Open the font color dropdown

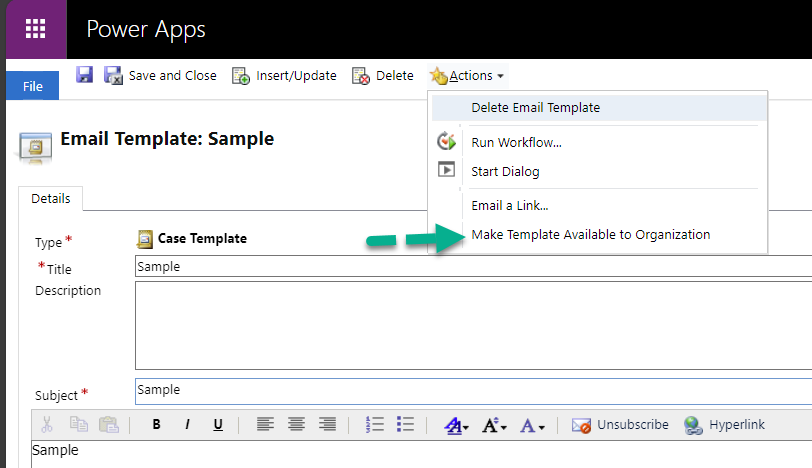pyautogui.click(x=532, y=426)
